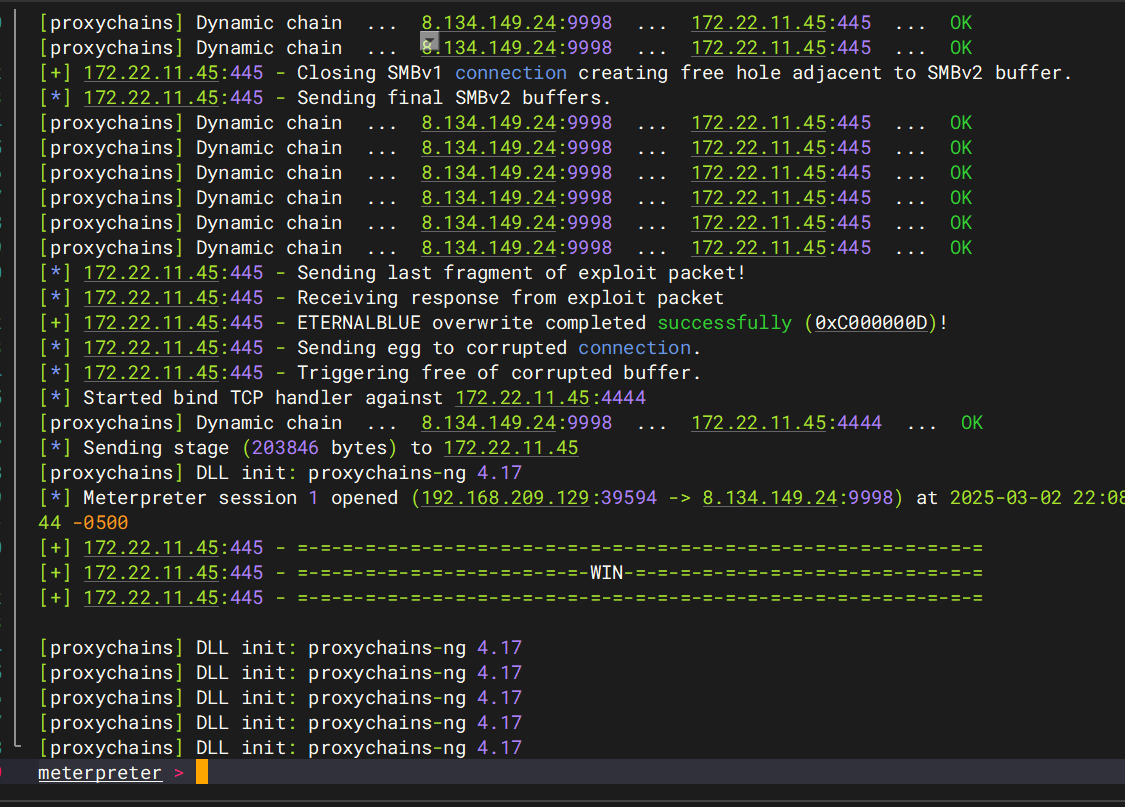Open the 0xC000000D status code link
Image resolution: width=1125 pixels, height=807 pixels.
871,323
